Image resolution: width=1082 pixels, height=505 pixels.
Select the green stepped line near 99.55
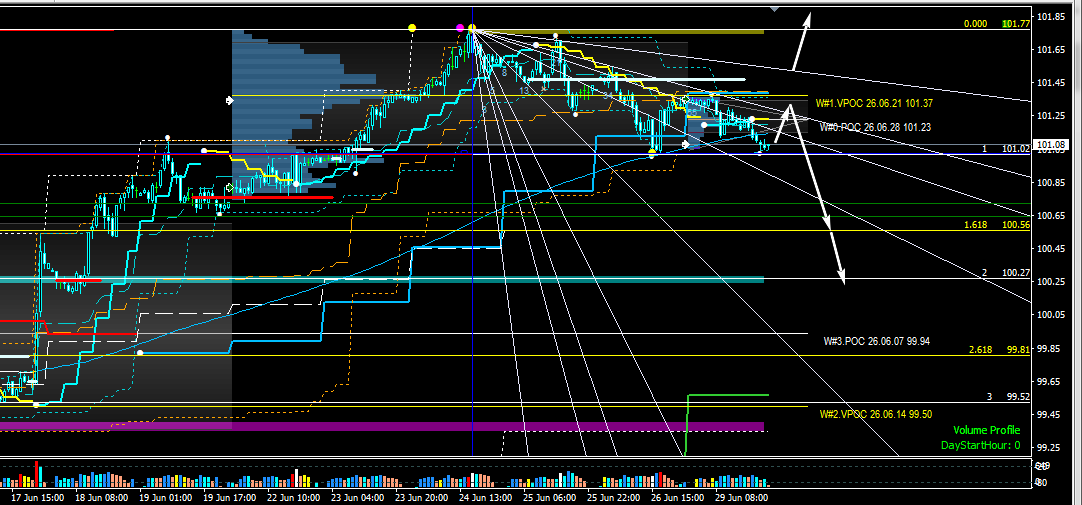pos(728,395)
